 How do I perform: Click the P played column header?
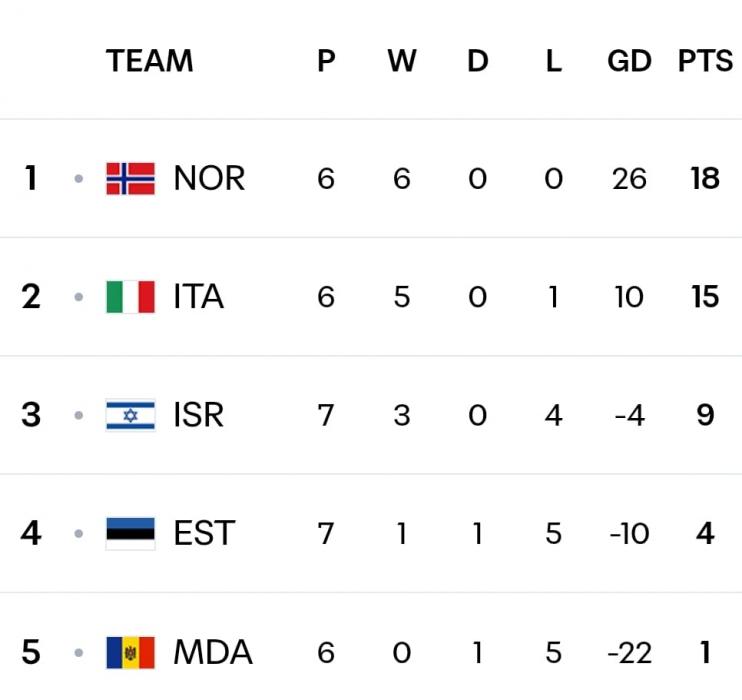(x=326, y=61)
